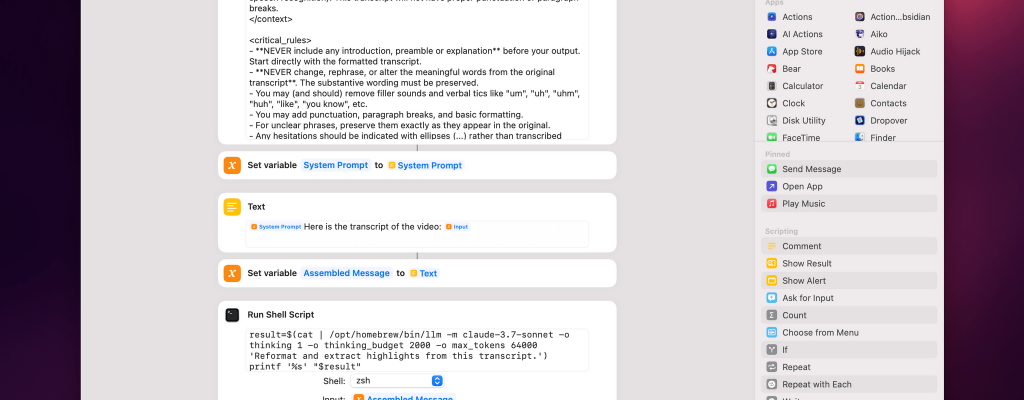Open the Shell dropdown set to zsh
The image size is (1024, 400).
397,381
